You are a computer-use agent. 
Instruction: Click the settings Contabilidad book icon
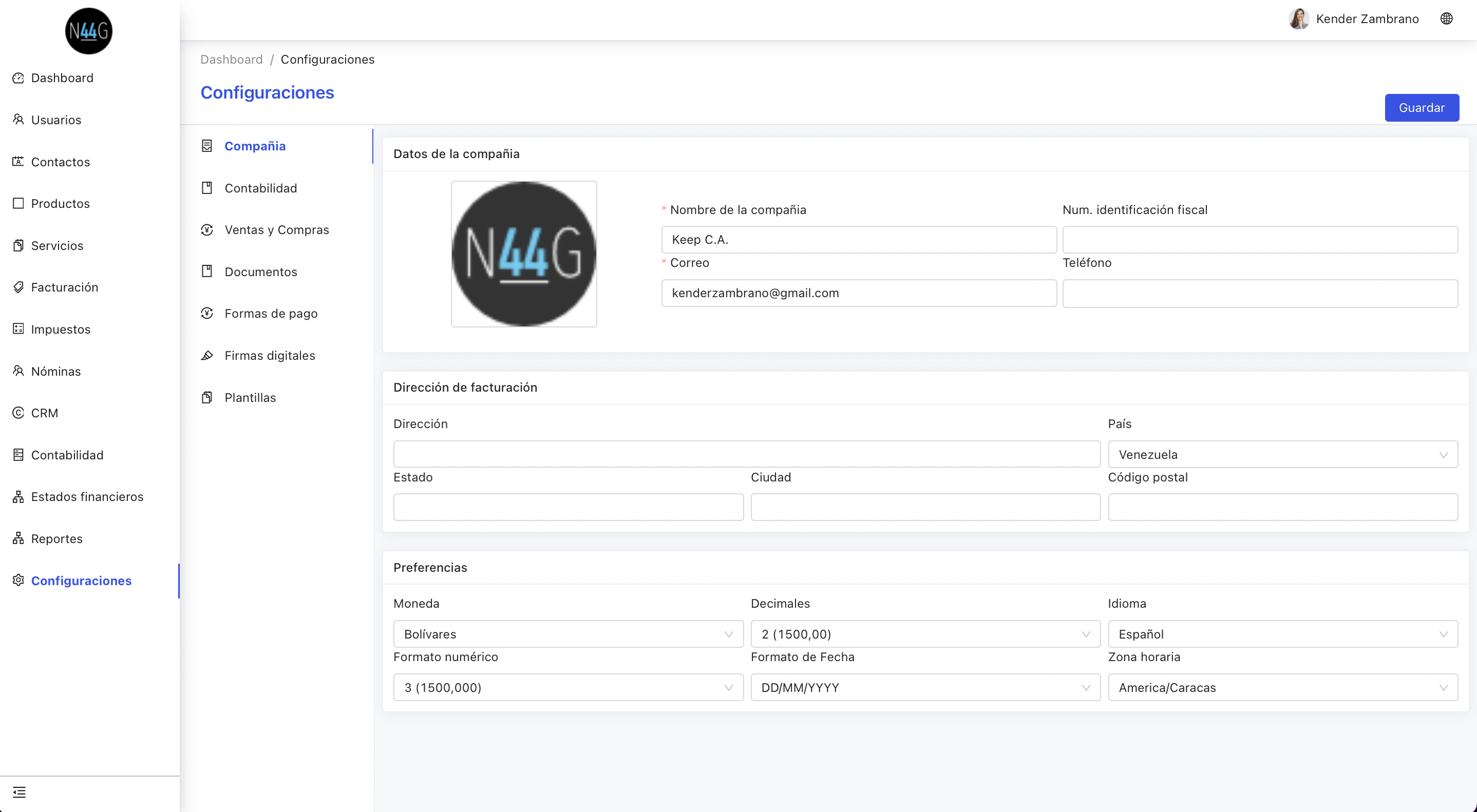[x=207, y=188]
